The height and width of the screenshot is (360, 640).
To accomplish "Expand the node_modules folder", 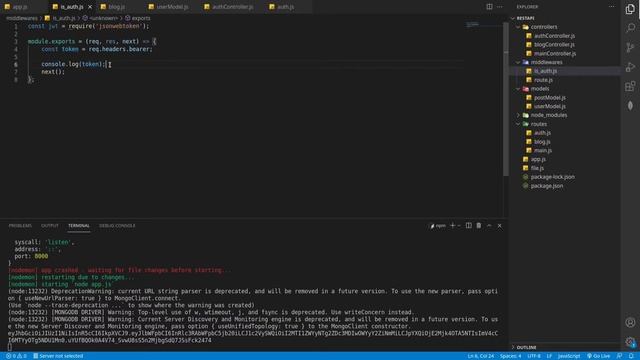I will tap(518, 115).
